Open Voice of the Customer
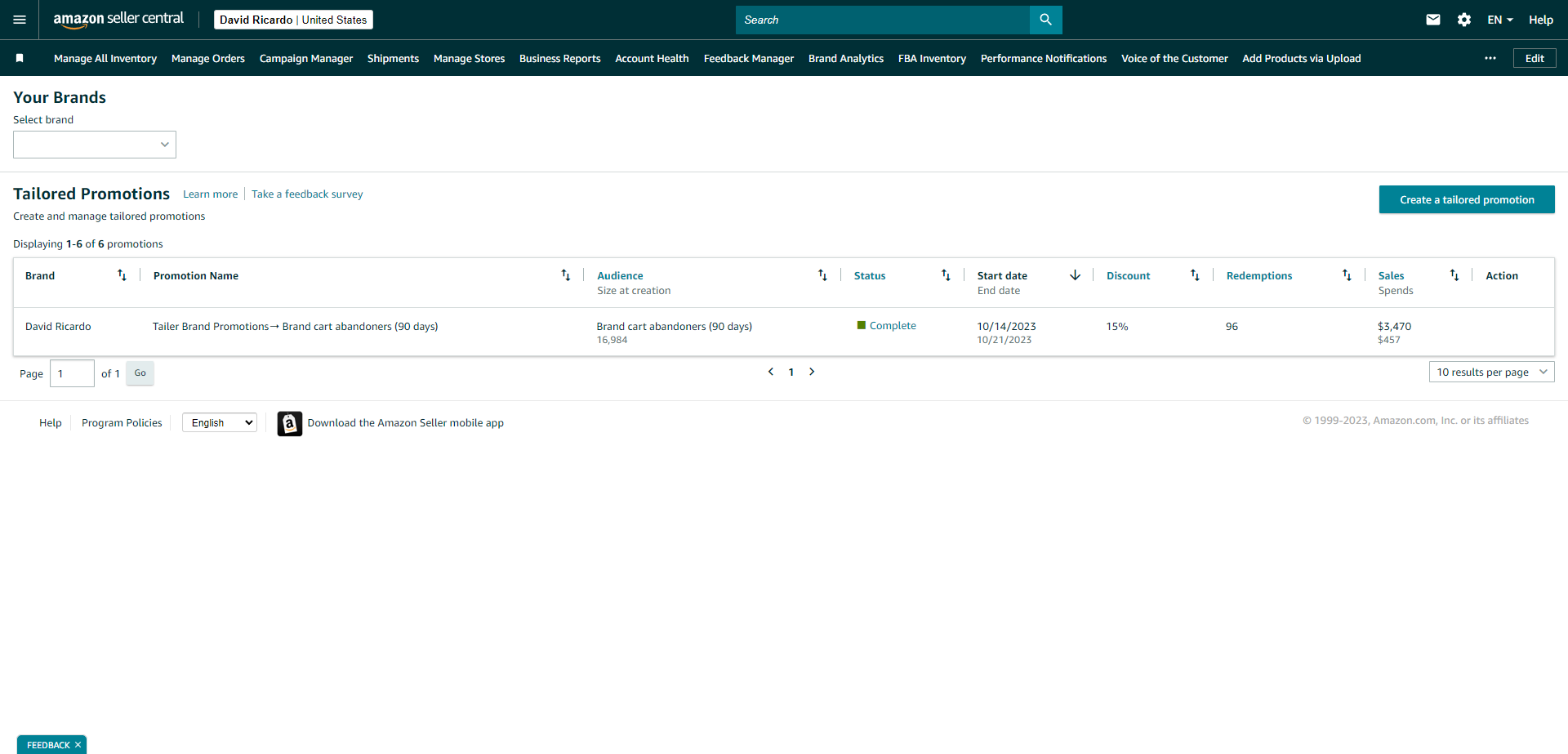1568x754 pixels. [1174, 58]
